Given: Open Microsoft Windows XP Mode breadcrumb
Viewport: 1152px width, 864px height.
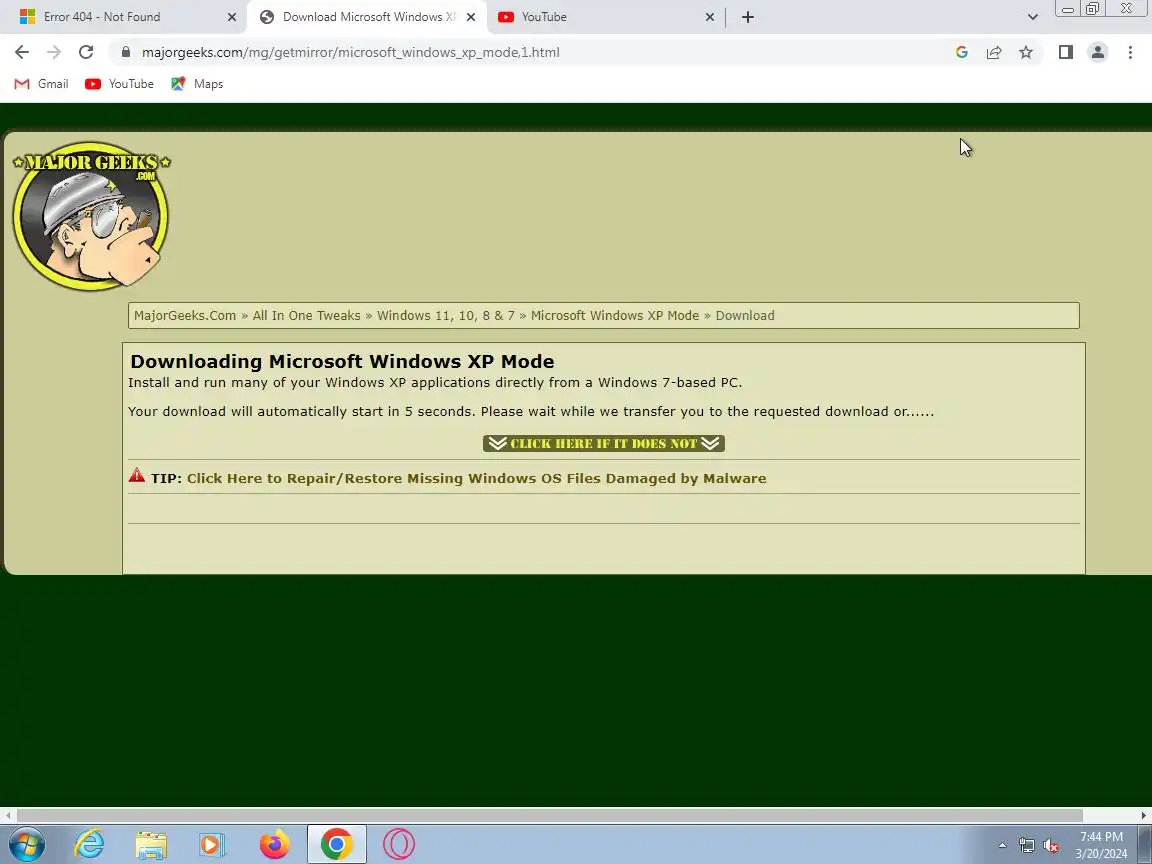Looking at the screenshot, I should [615, 315].
